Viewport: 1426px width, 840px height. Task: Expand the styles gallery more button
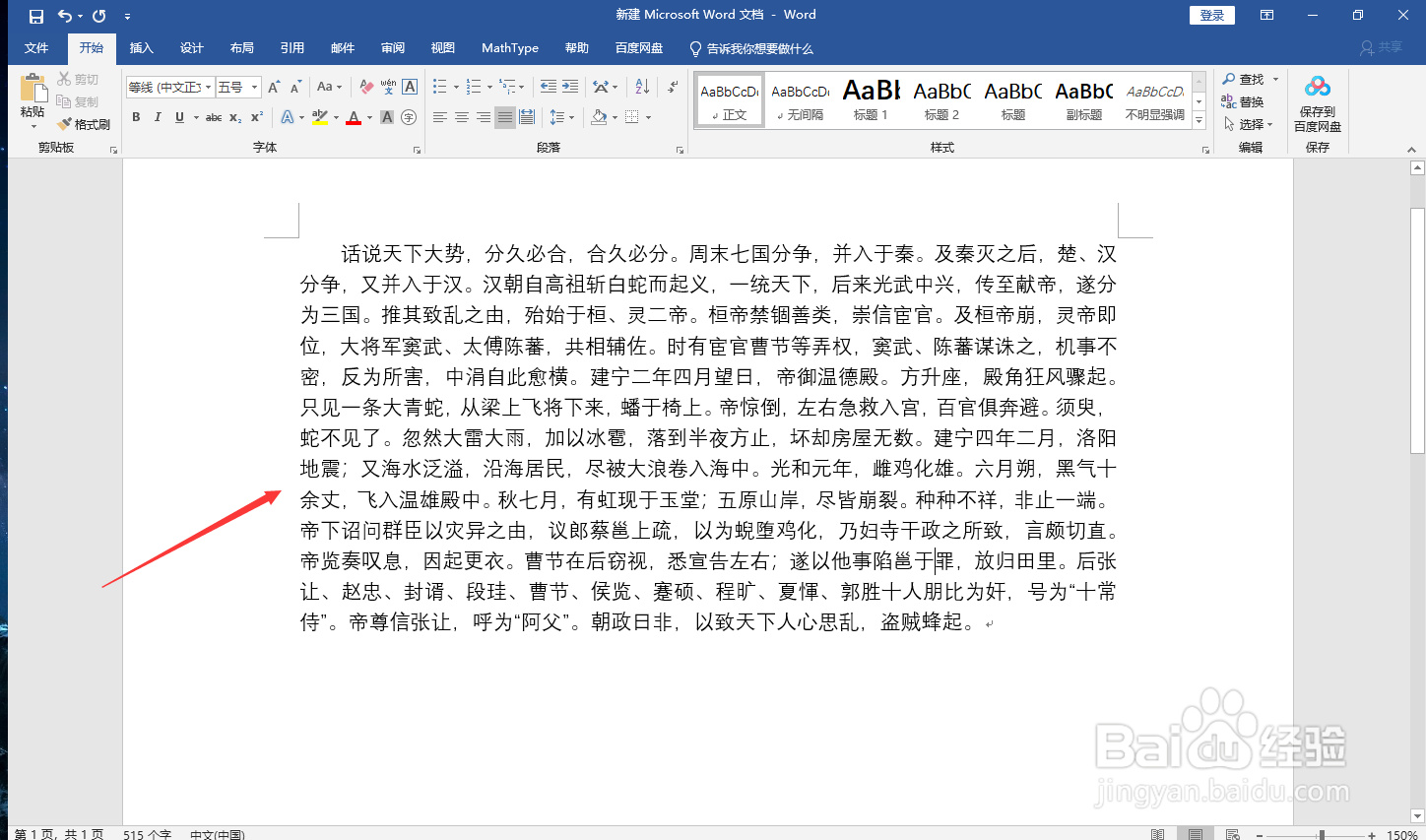point(1199,120)
